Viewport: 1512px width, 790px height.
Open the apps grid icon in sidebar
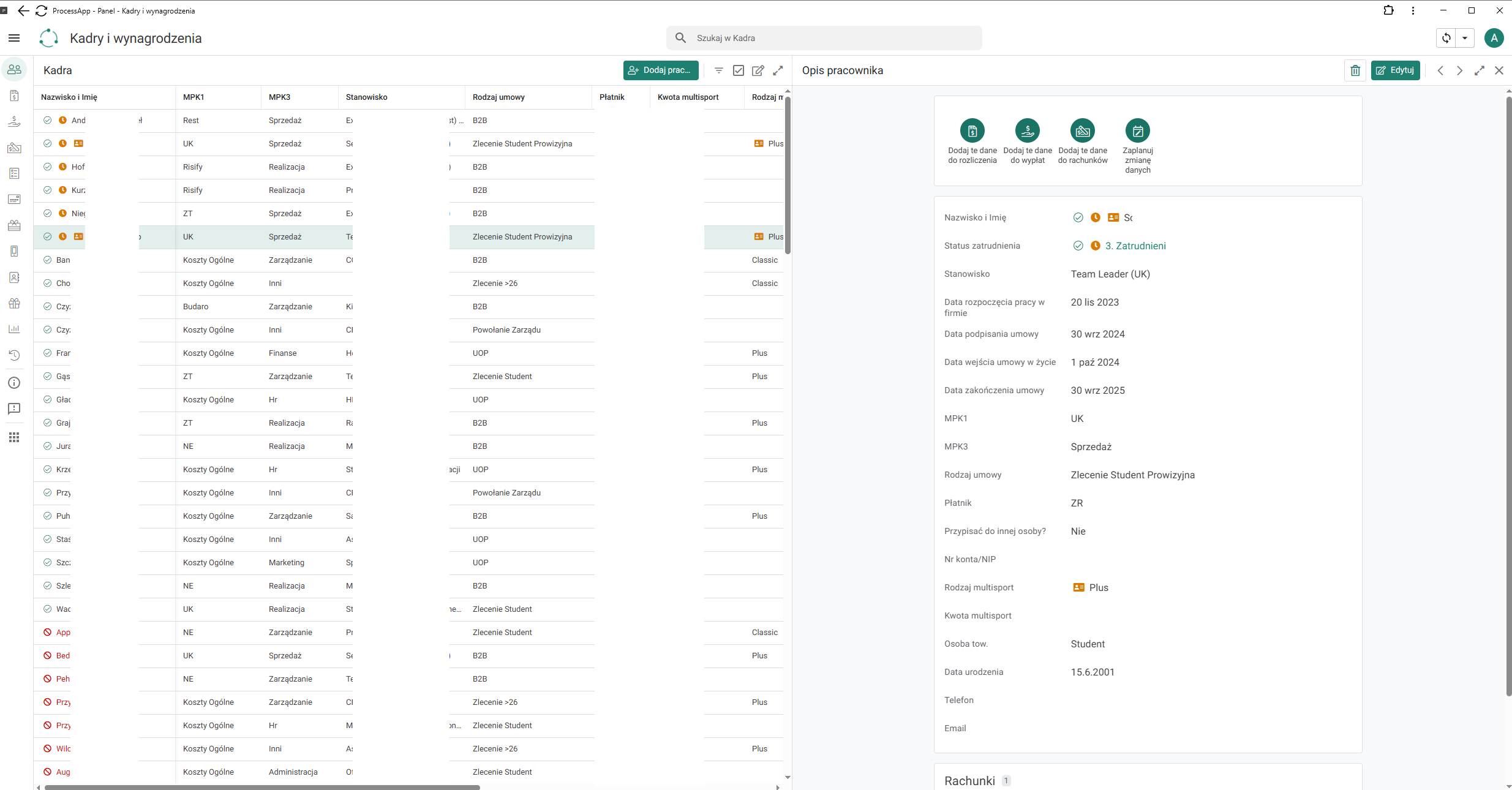pos(14,437)
